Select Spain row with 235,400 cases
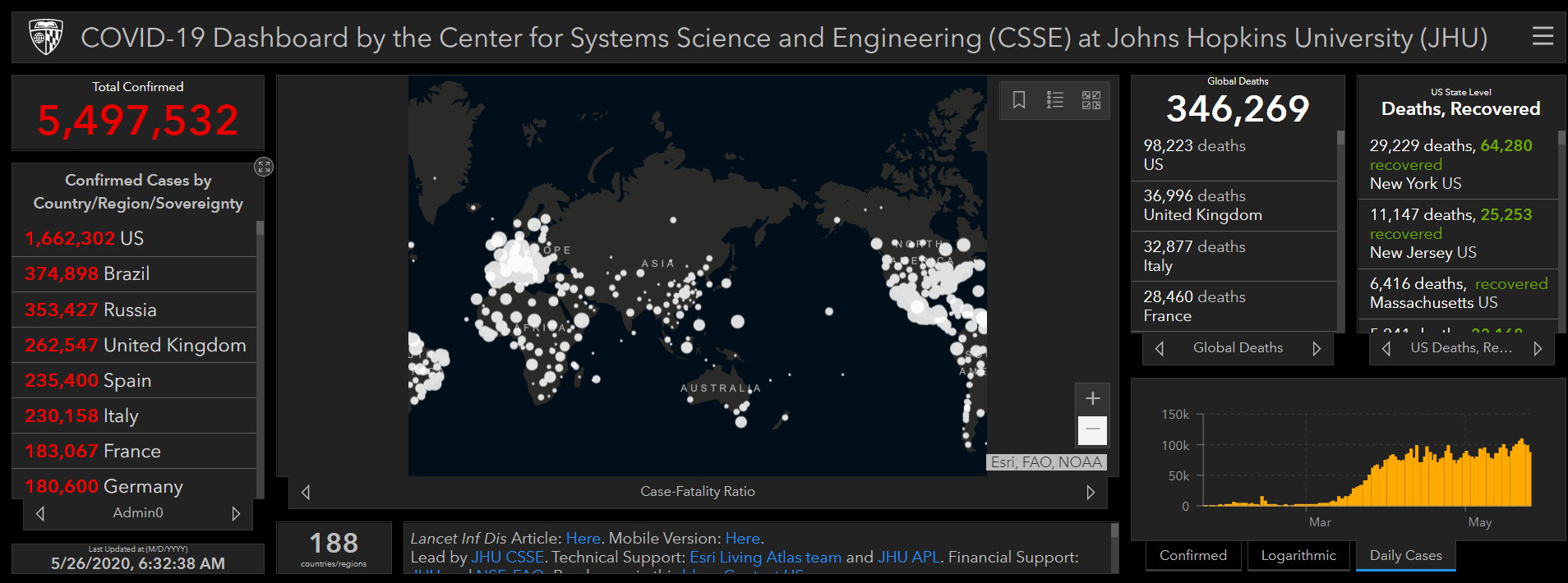 (x=135, y=380)
